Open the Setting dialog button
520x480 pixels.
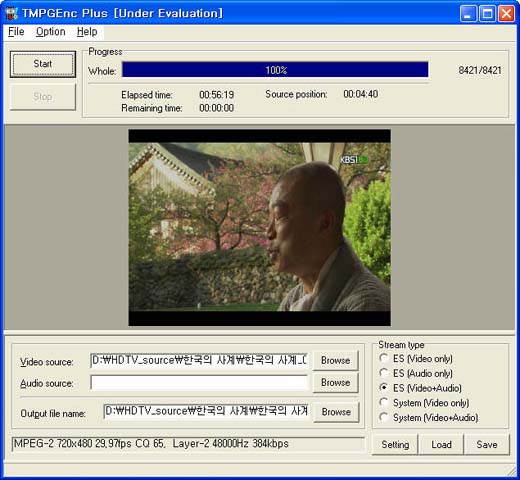pos(395,444)
